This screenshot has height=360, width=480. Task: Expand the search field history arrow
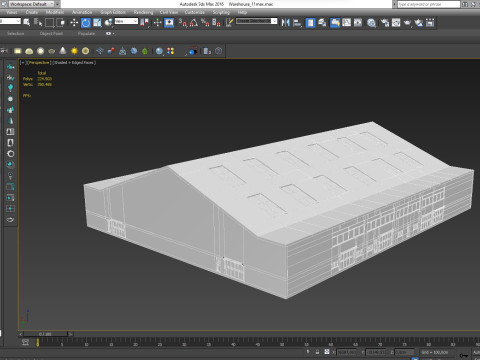[x=395, y=4]
